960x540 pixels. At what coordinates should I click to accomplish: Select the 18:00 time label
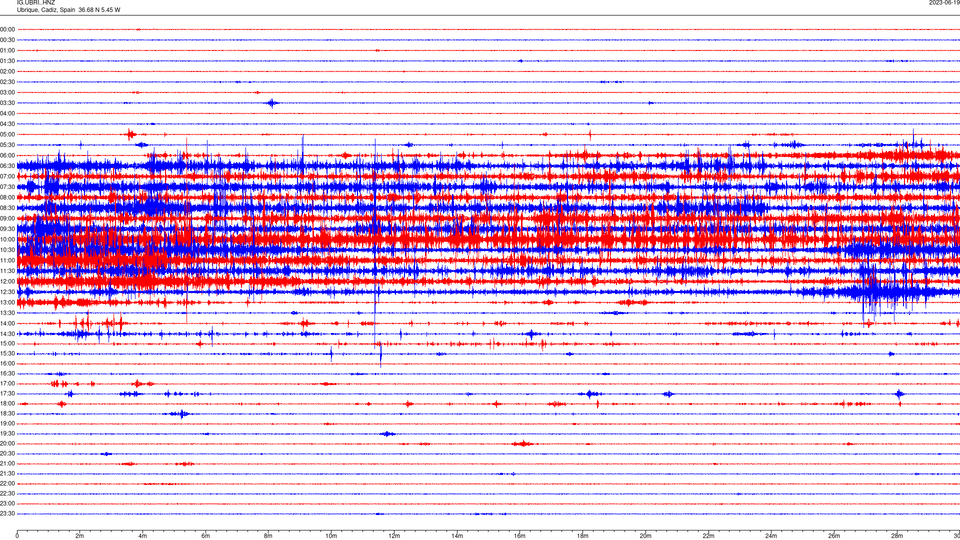click(x=7, y=403)
